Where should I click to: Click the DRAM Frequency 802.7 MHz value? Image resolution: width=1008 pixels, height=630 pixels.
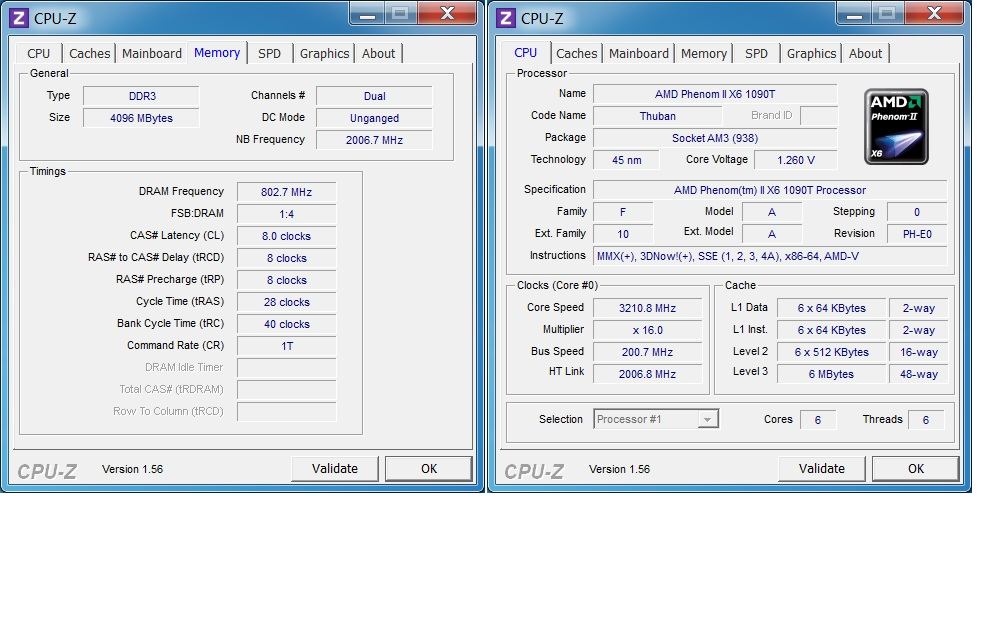pos(287,192)
